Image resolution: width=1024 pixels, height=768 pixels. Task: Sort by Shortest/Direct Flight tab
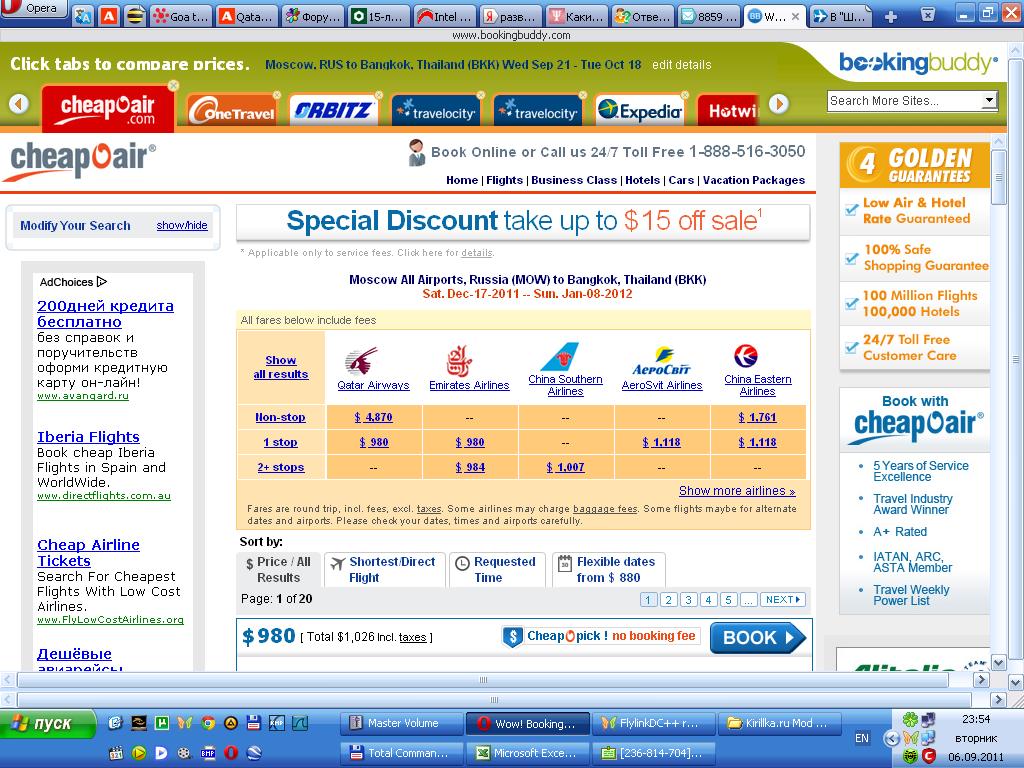385,569
